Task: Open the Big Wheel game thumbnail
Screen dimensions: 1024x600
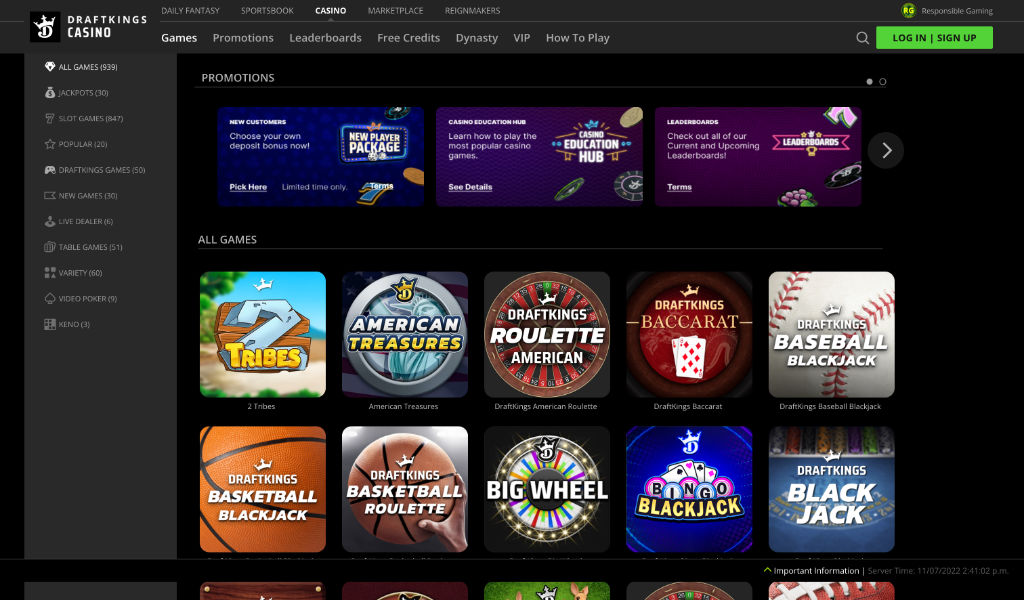Action: click(547, 489)
